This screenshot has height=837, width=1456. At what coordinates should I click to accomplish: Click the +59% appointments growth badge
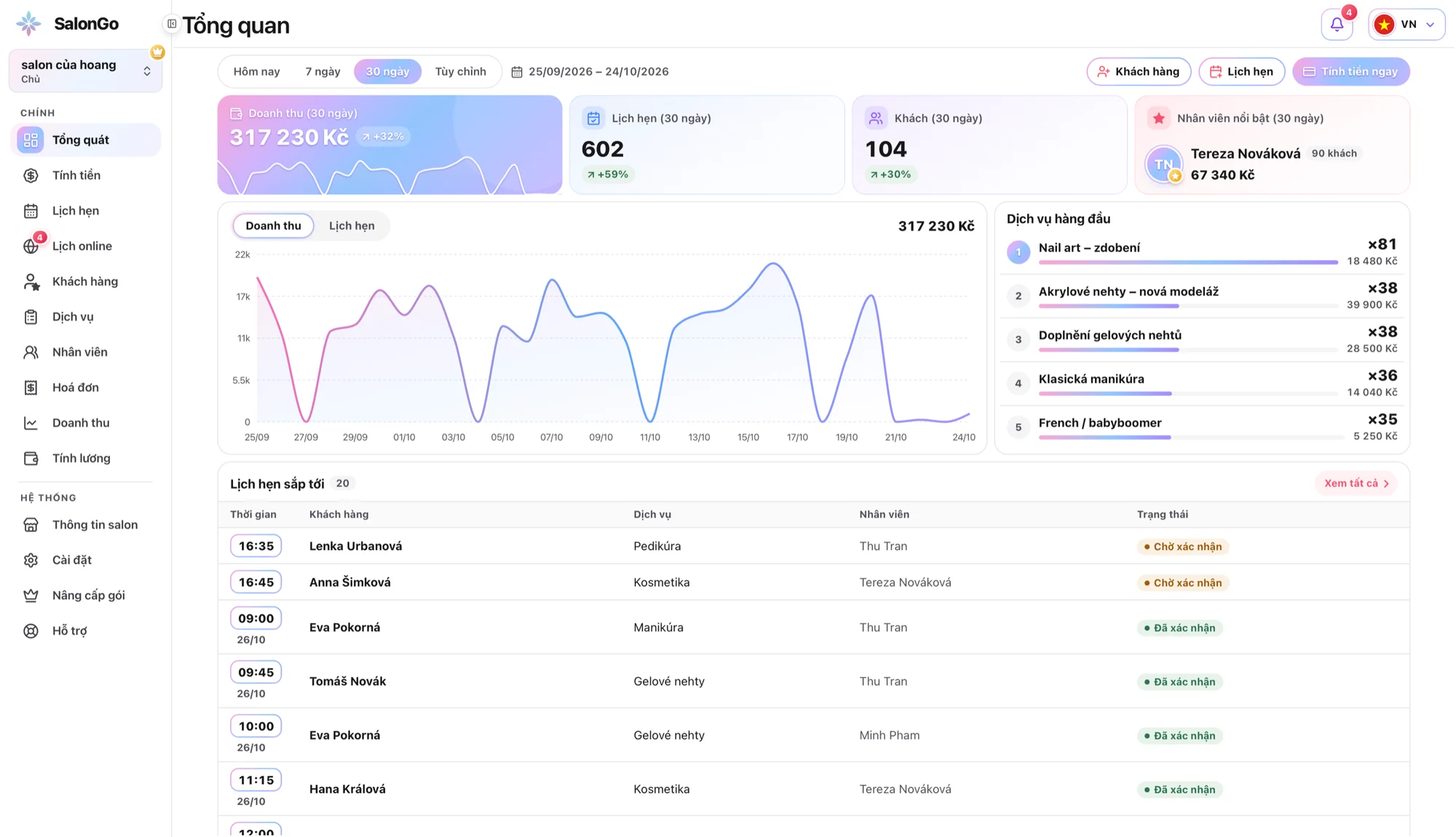607,175
